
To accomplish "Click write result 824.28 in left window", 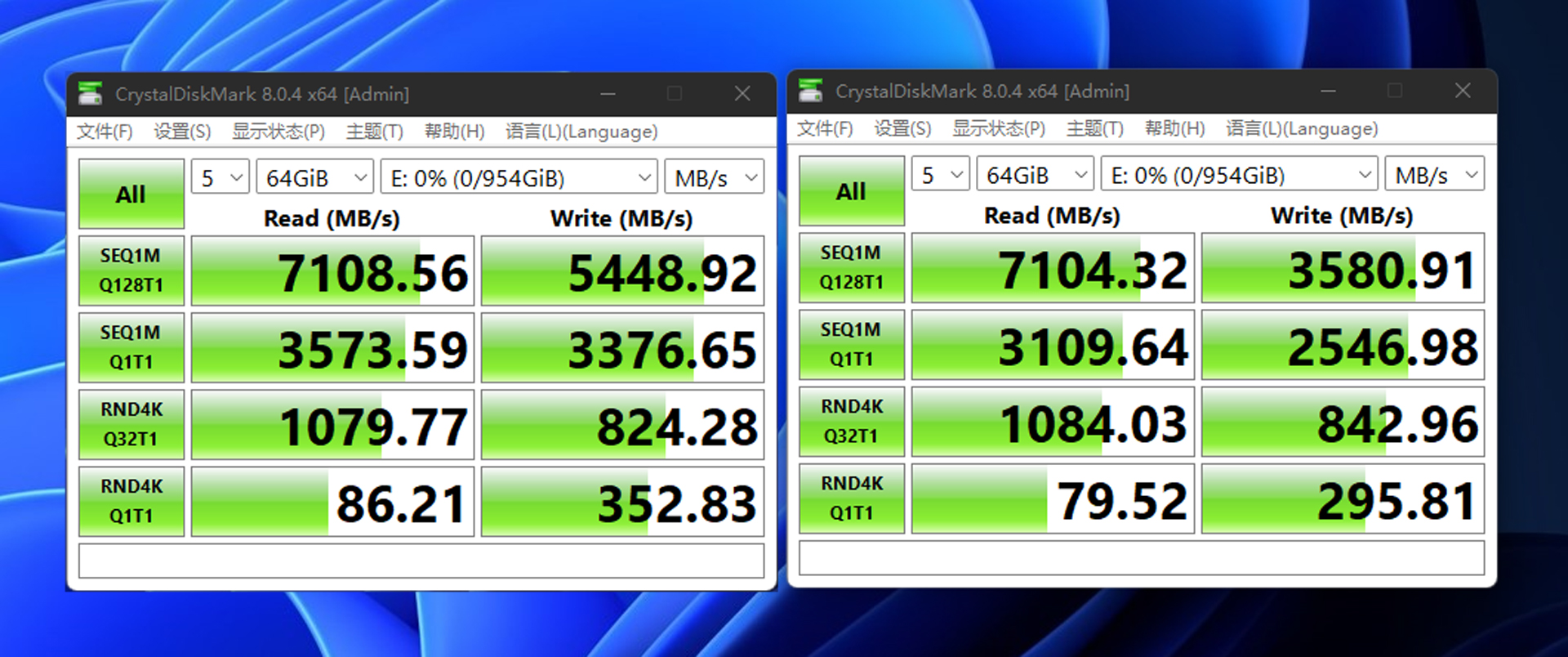I will (x=622, y=424).
